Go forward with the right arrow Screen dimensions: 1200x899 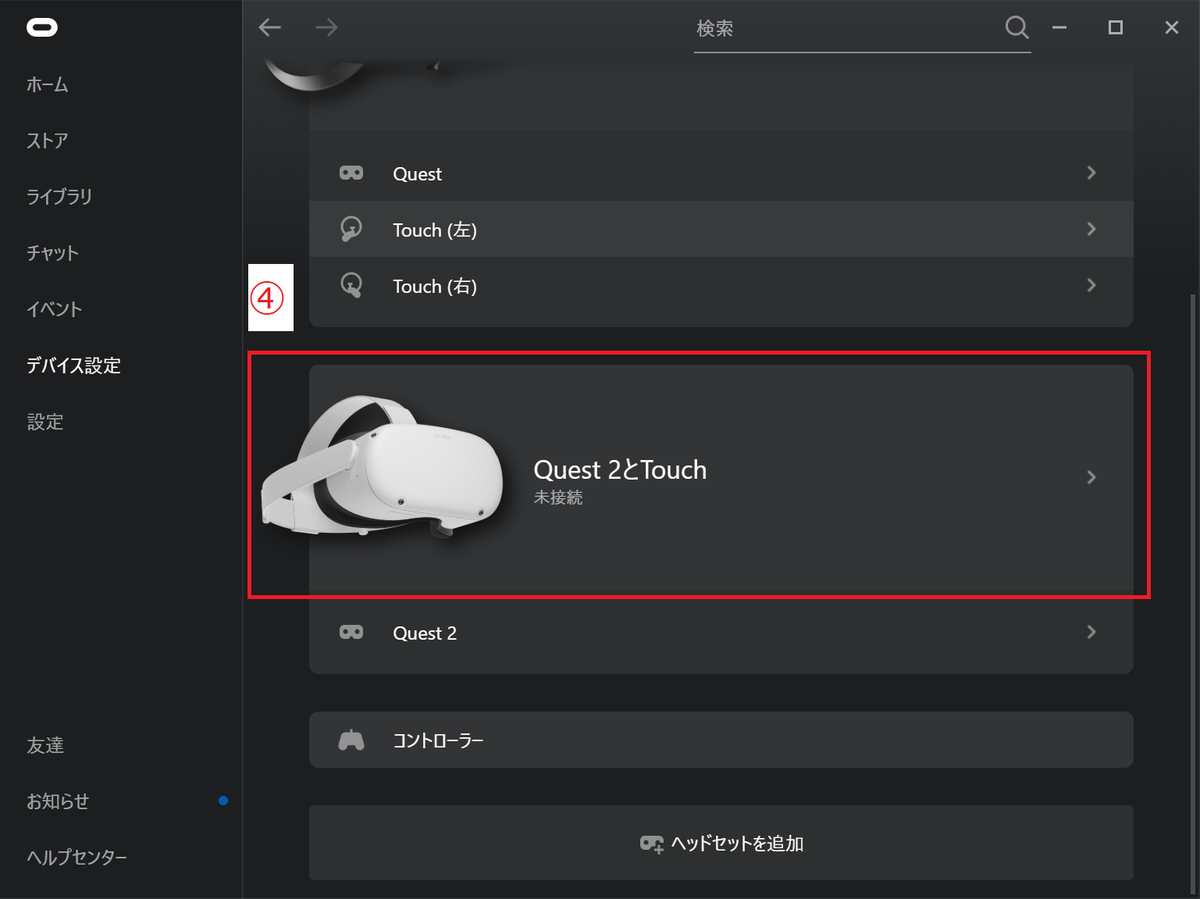pos(326,28)
